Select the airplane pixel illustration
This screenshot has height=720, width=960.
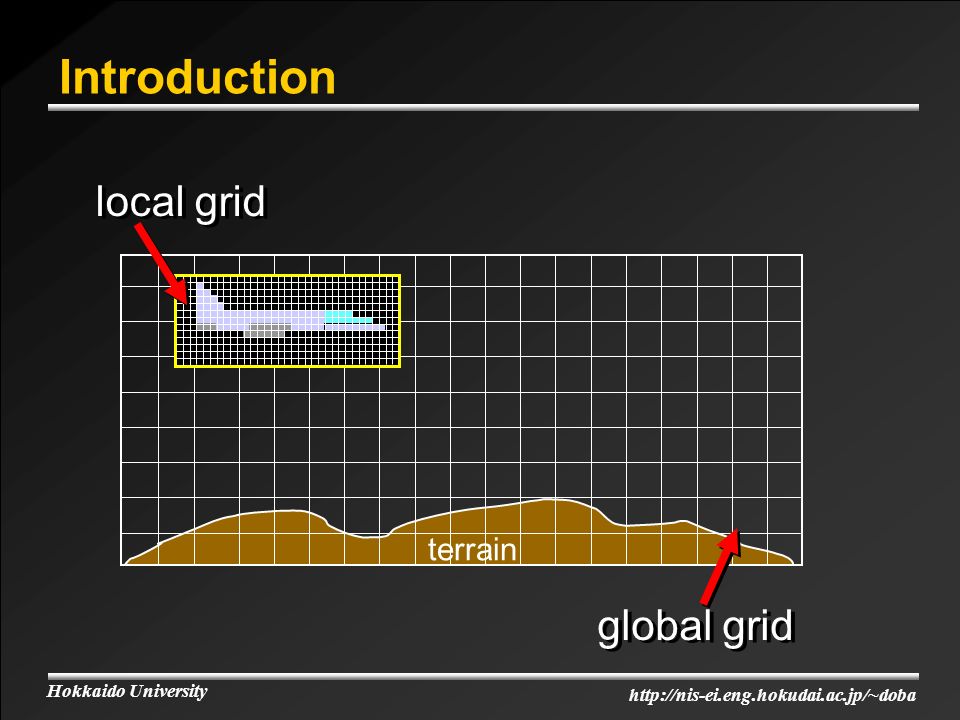point(290,312)
